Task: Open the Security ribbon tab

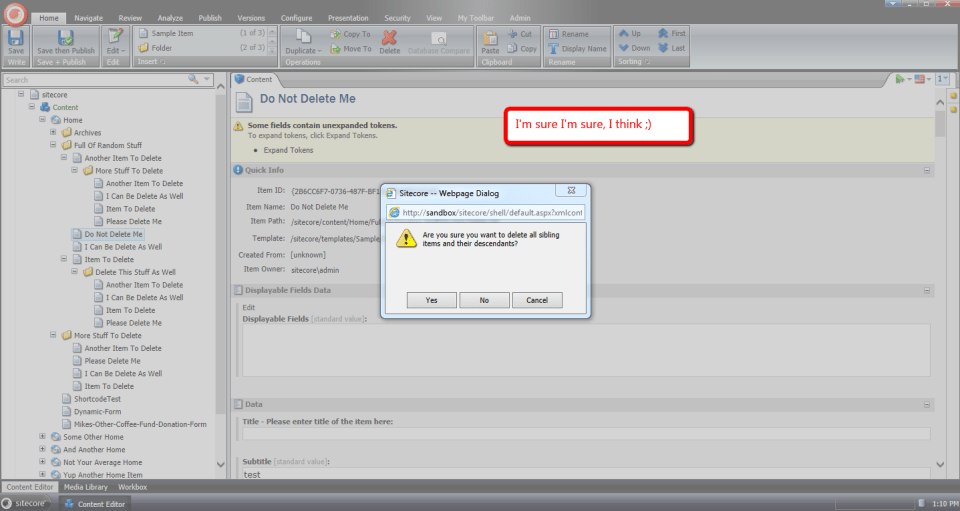Action: coord(397,18)
